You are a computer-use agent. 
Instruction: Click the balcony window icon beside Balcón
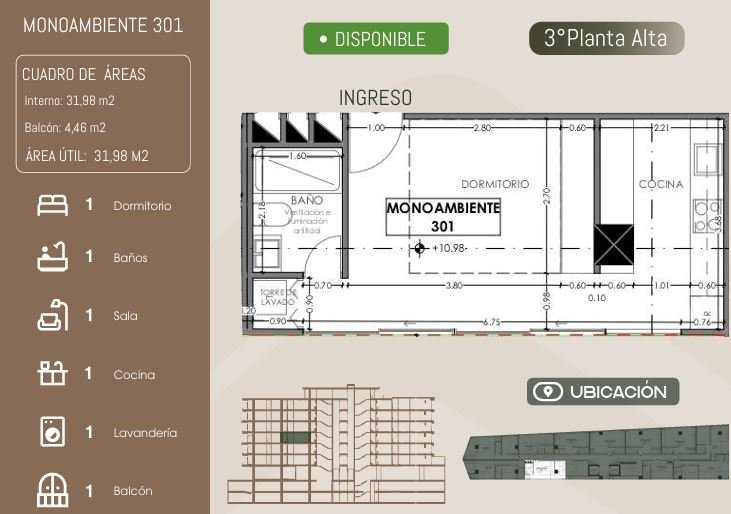(52, 490)
